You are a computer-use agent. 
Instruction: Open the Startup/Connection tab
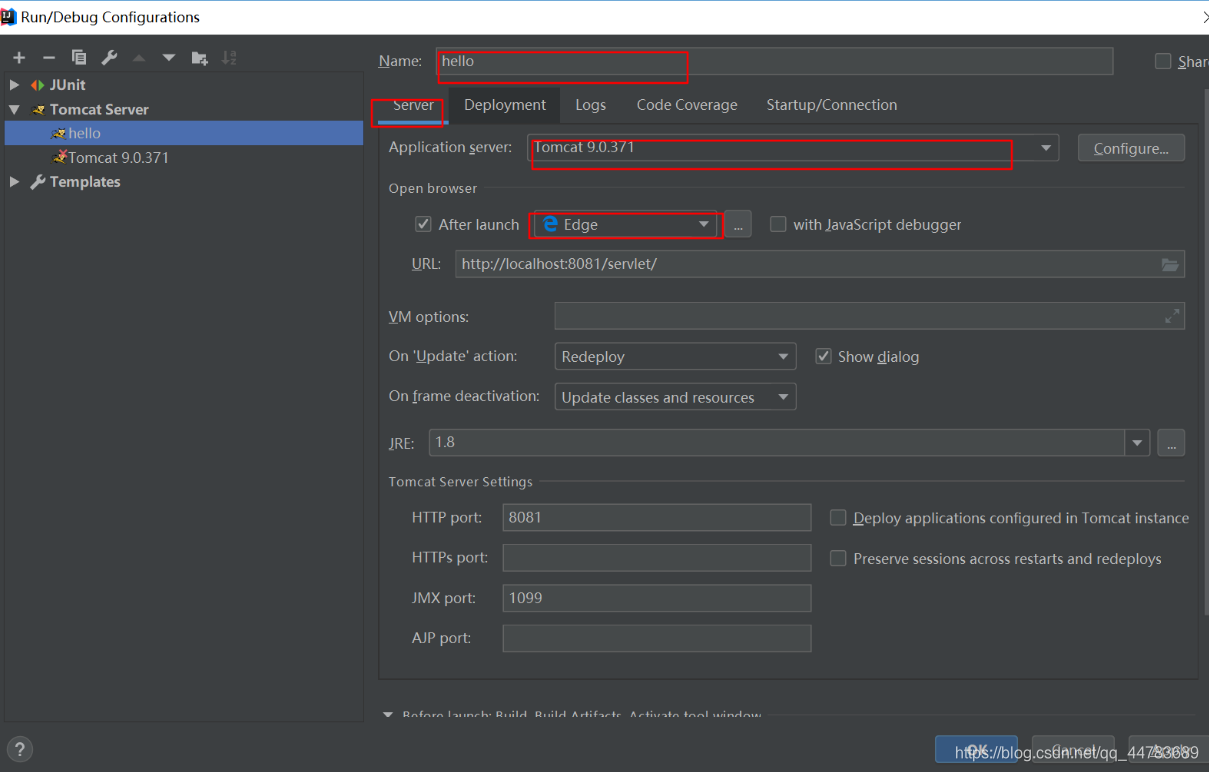coord(832,105)
